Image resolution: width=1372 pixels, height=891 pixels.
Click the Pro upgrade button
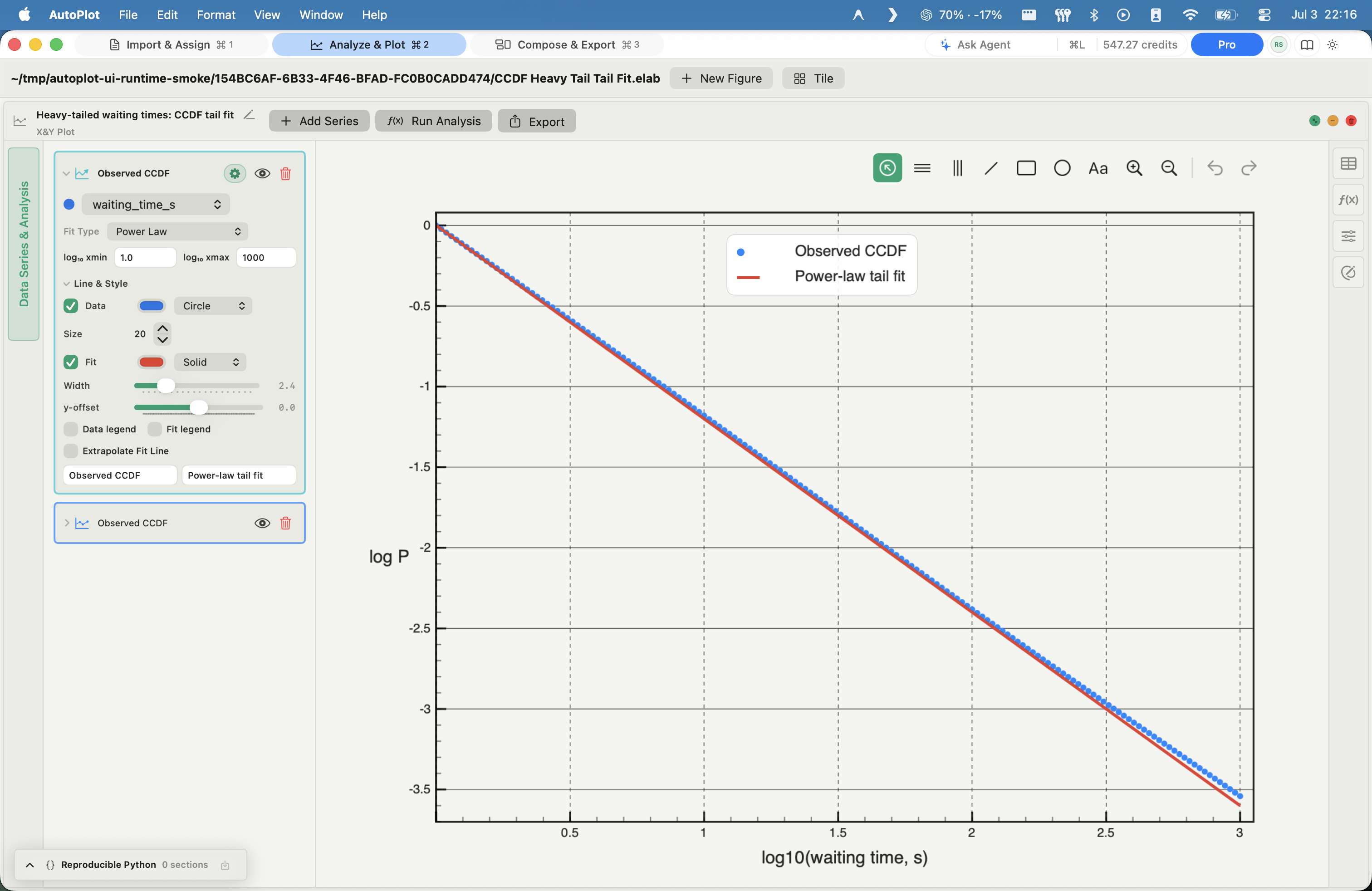[1227, 44]
